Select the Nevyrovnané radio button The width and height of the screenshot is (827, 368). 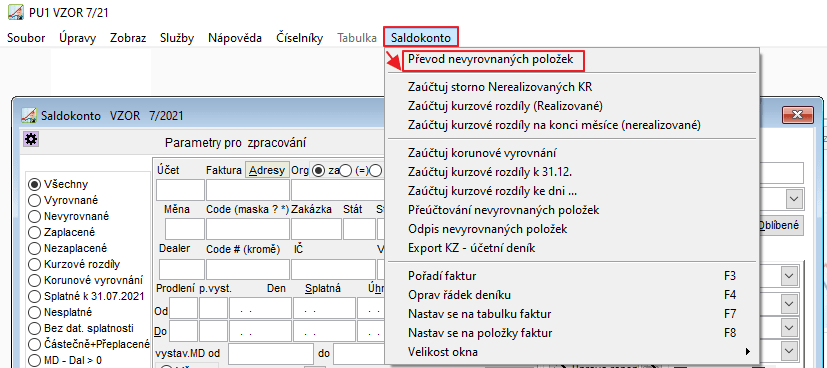point(34,216)
